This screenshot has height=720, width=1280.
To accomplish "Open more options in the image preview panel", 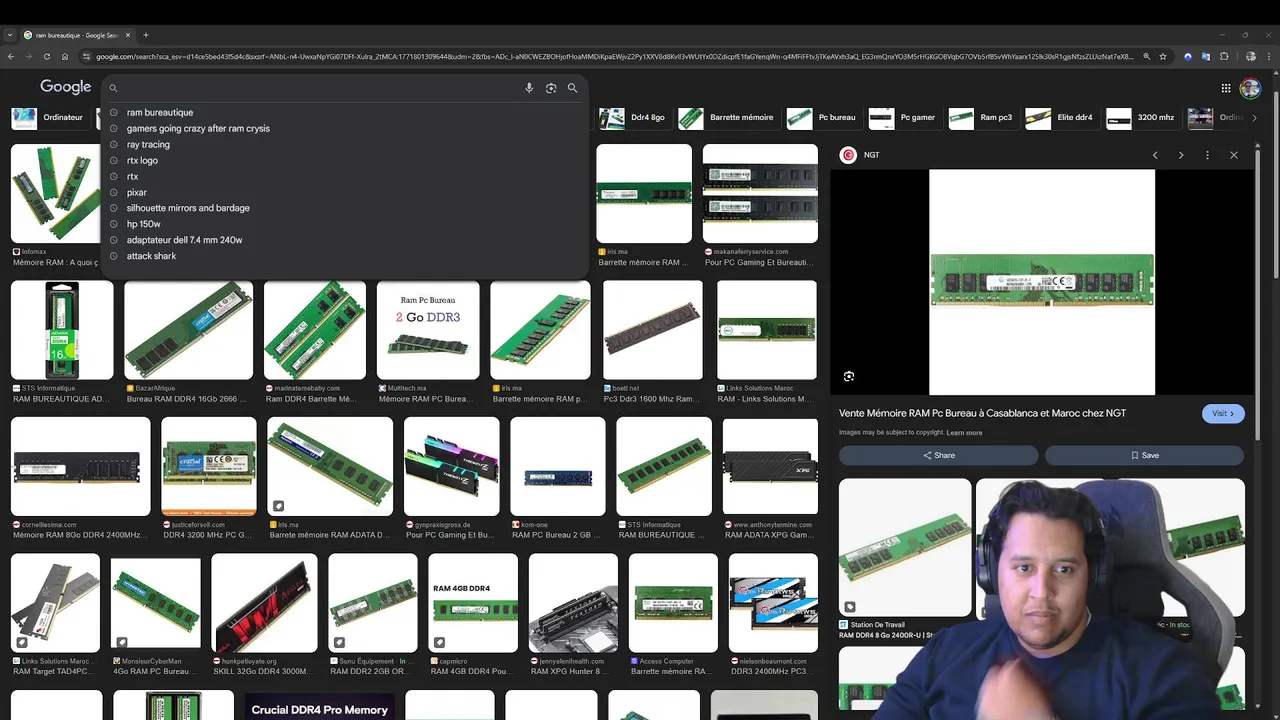I will tap(1207, 155).
